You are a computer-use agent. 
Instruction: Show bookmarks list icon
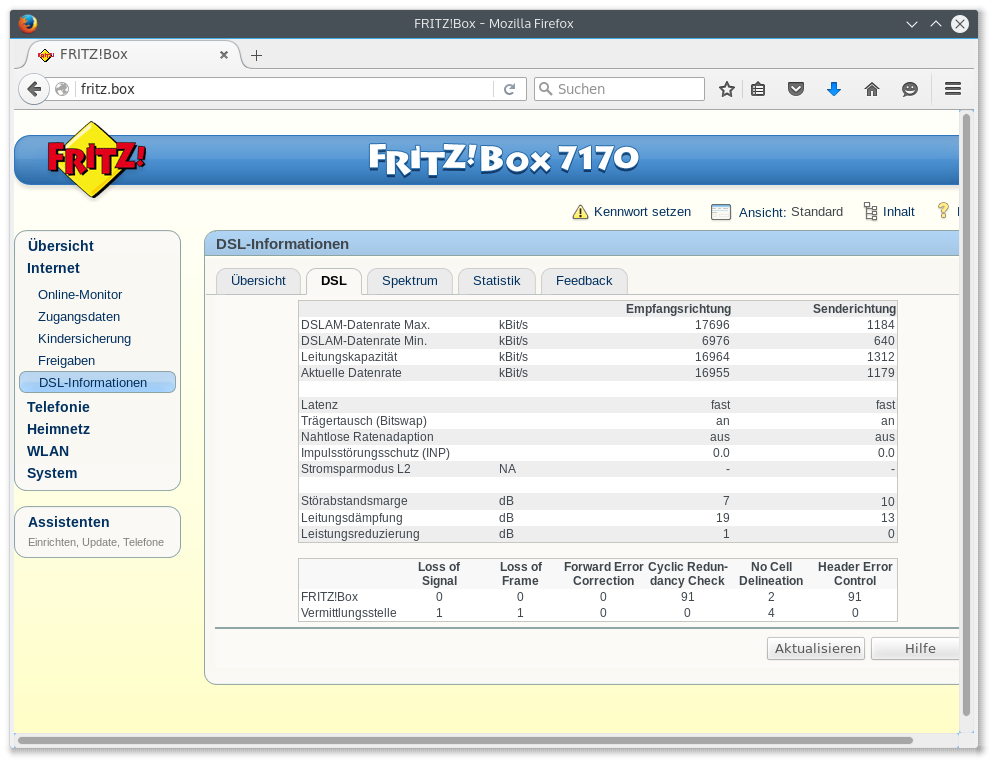coord(758,89)
